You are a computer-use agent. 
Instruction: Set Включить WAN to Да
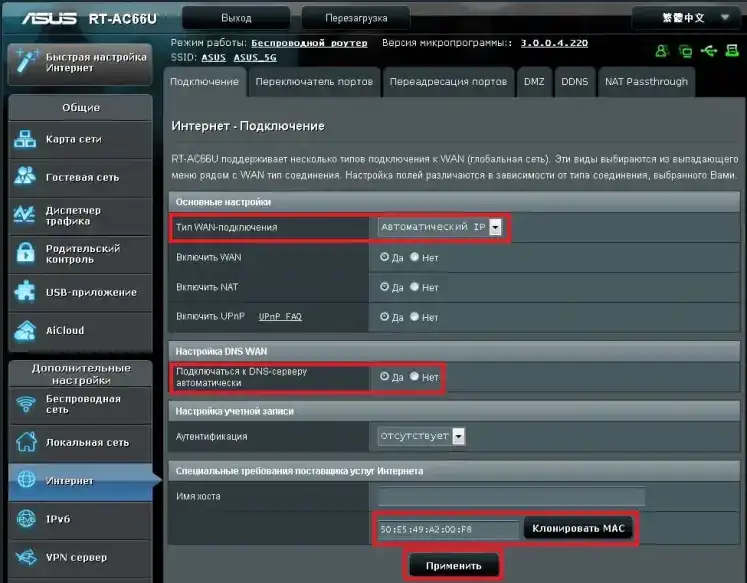pyautogui.click(x=384, y=257)
